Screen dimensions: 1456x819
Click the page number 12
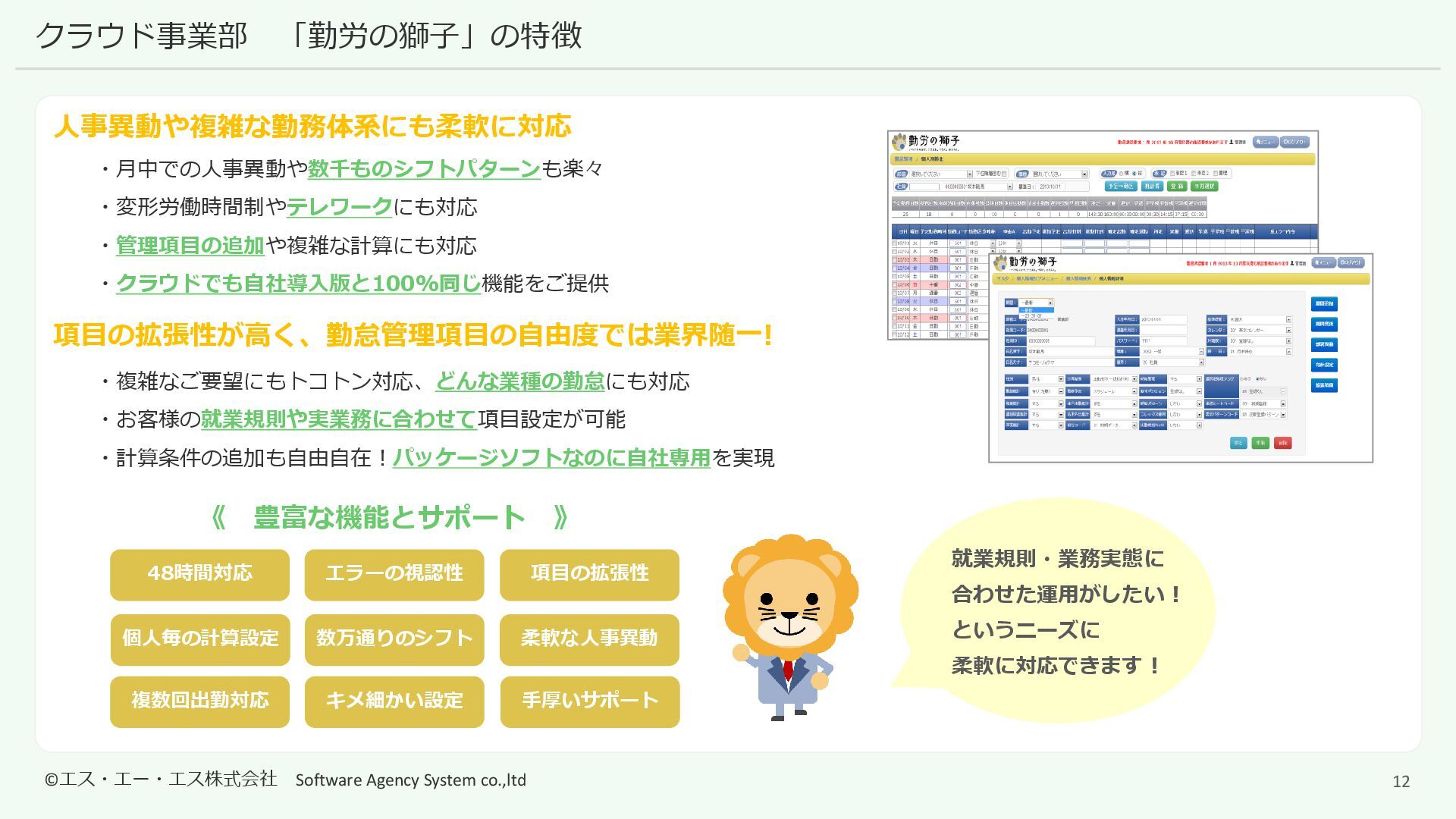tap(1401, 781)
